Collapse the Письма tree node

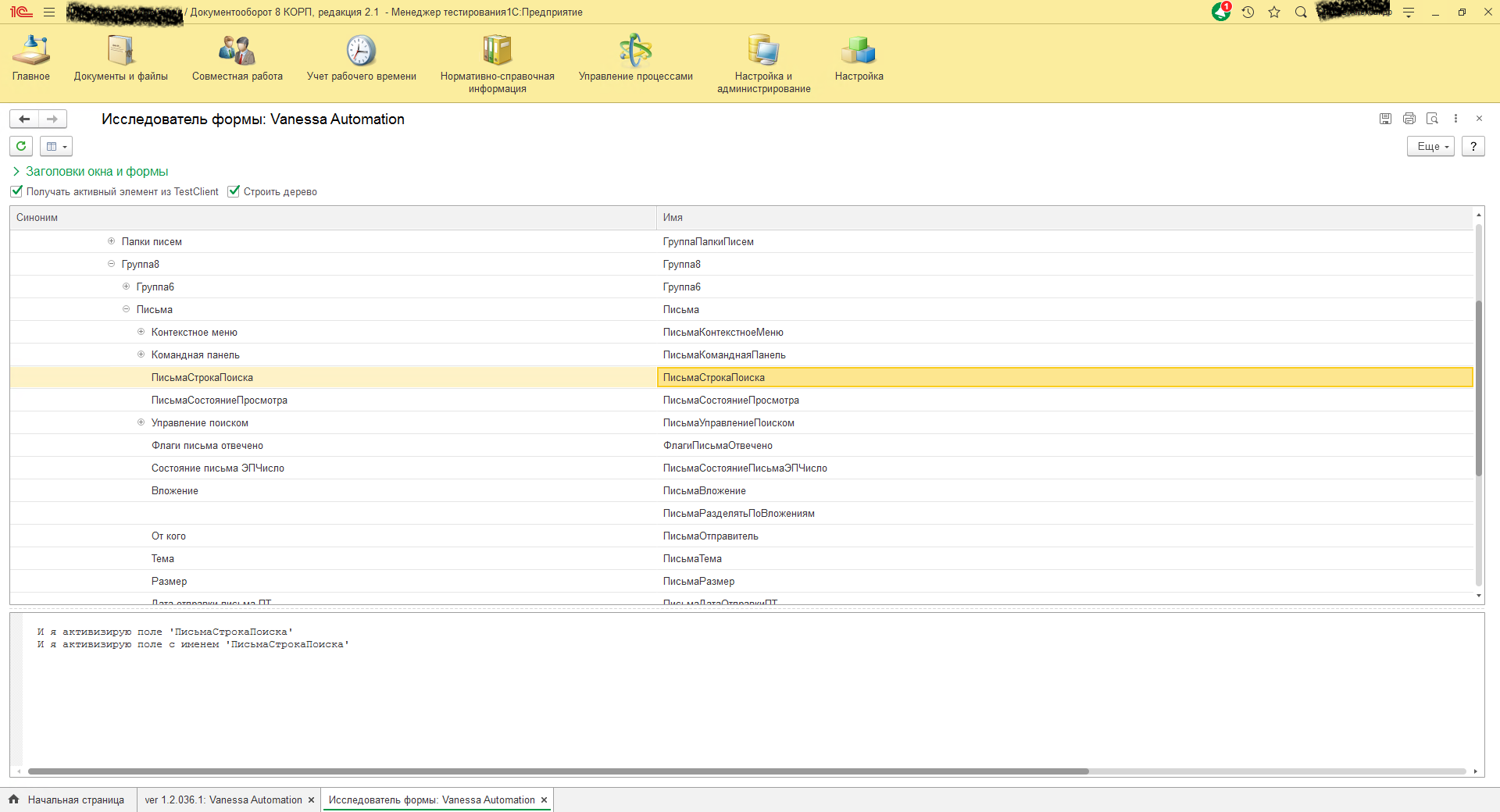pyautogui.click(x=126, y=309)
